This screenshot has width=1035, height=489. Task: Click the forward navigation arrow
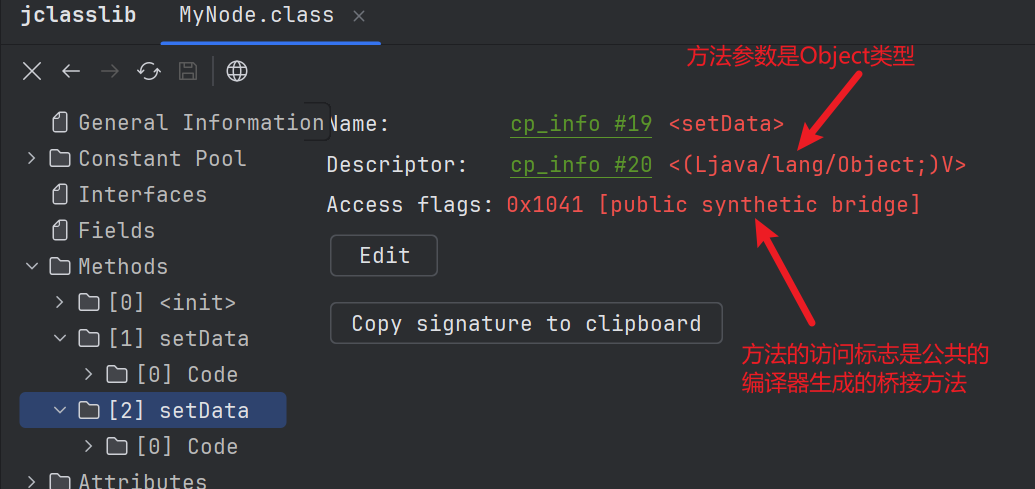(110, 71)
